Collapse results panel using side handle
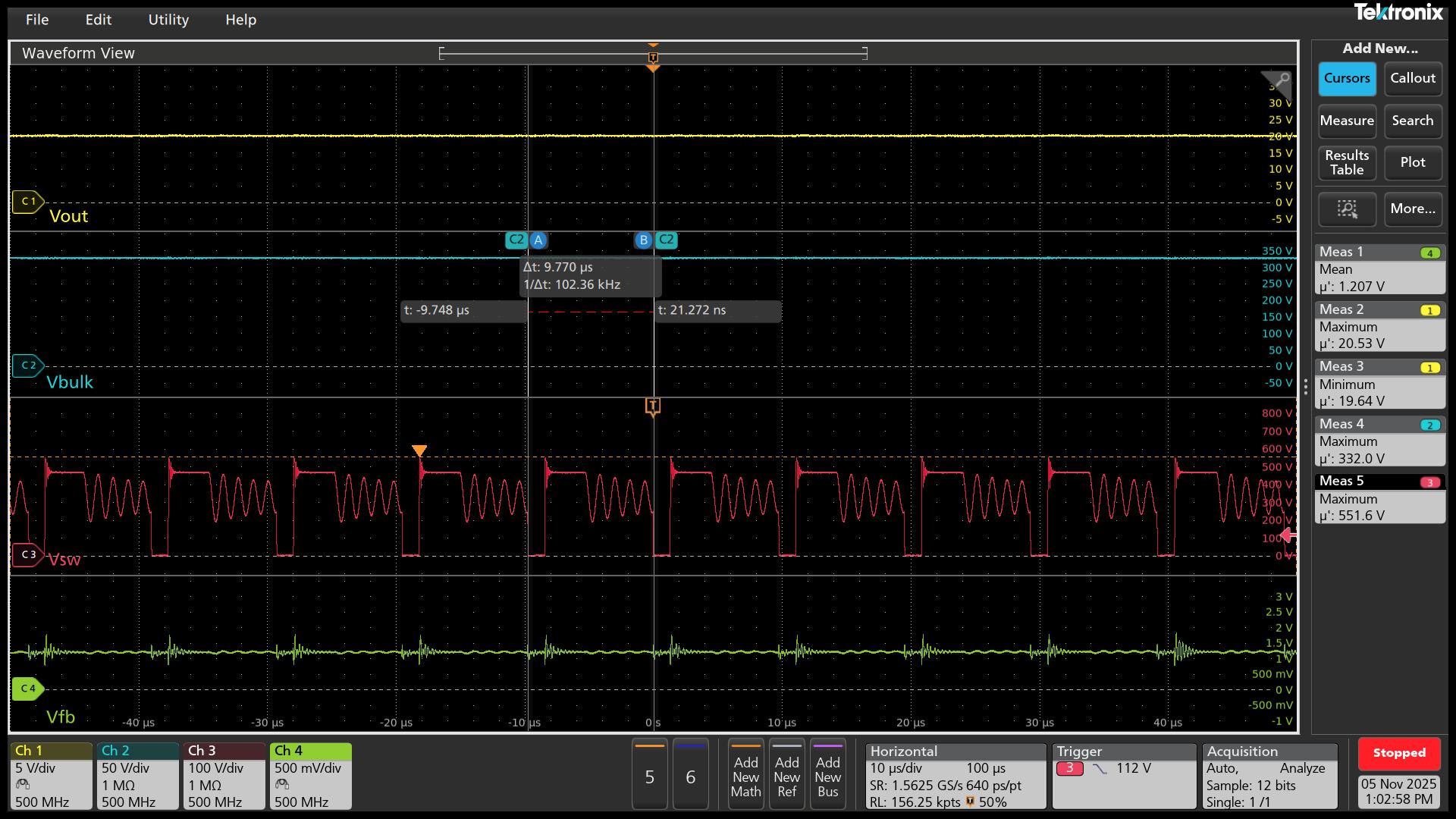The width and height of the screenshot is (1456, 819). (x=1305, y=387)
